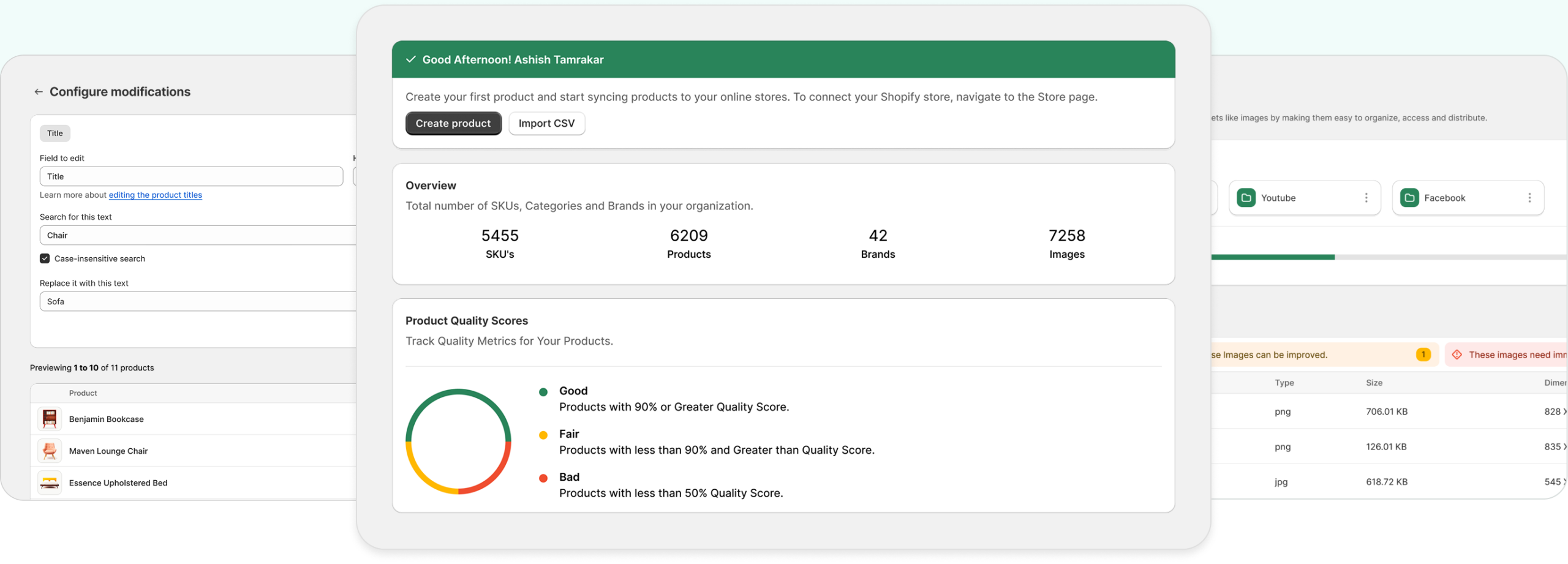Click the Benjamin Bookcase product thumbnail
Viewport: 1568px width, 564px height.
point(50,419)
